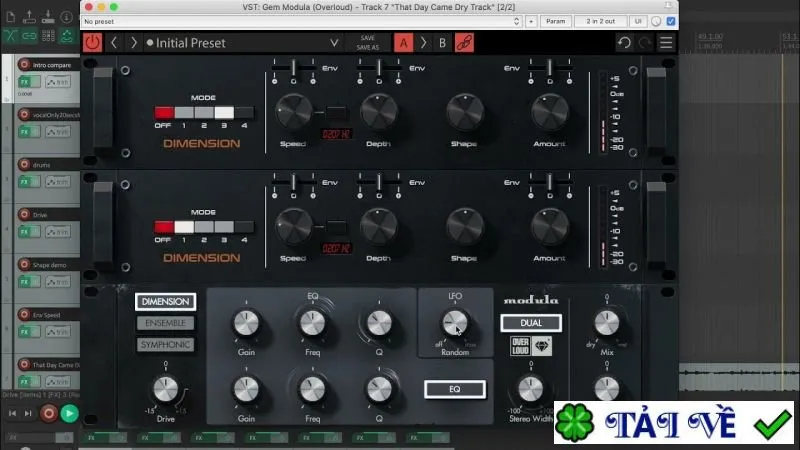Click the undo arrow icon
800x450 pixels.
point(624,43)
